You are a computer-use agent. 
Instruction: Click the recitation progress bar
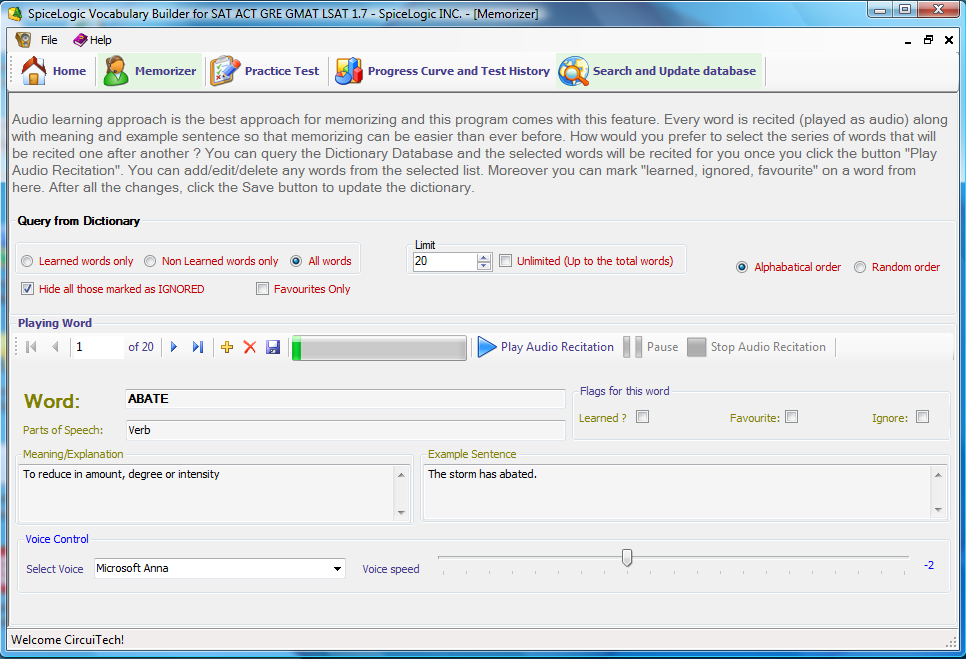coord(379,348)
